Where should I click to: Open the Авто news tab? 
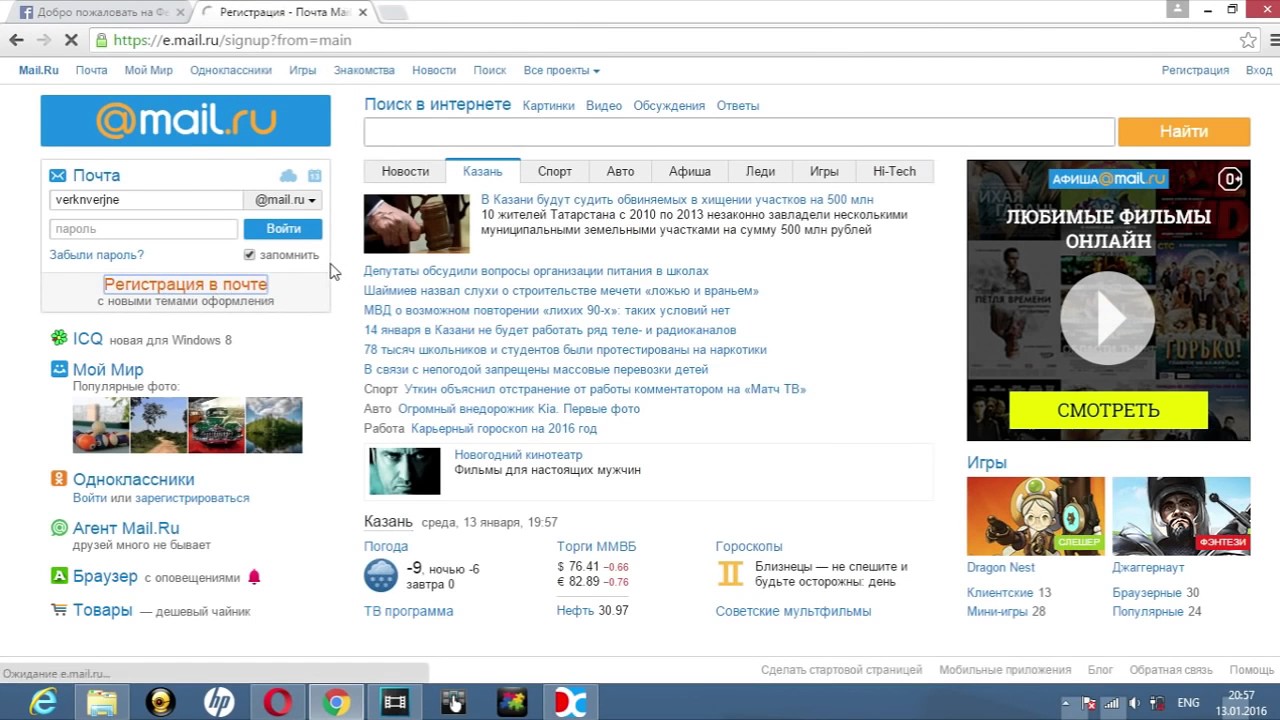[x=620, y=171]
